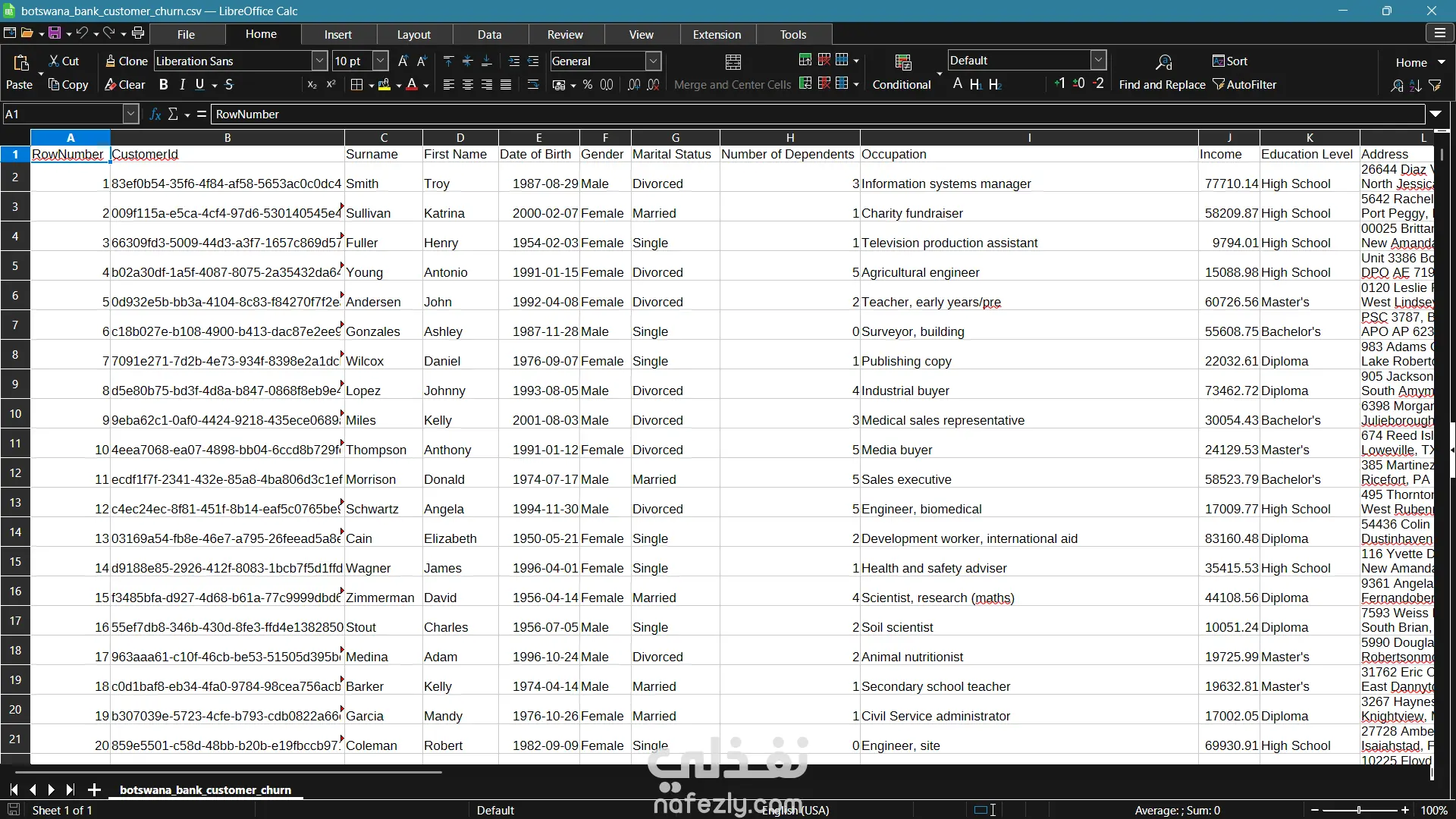Screen dimensions: 1456x819
Task: Open the cell style Default dropdown
Action: [1098, 61]
